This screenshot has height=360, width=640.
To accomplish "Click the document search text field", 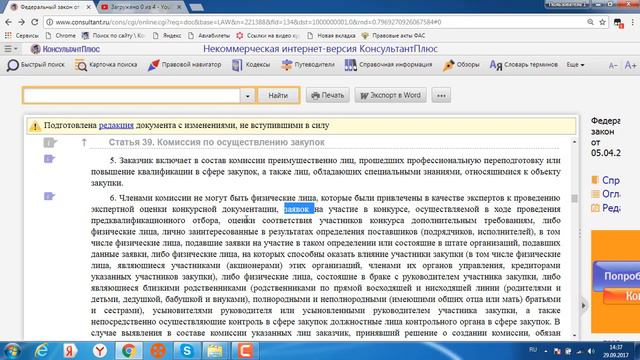I will pos(131,96).
